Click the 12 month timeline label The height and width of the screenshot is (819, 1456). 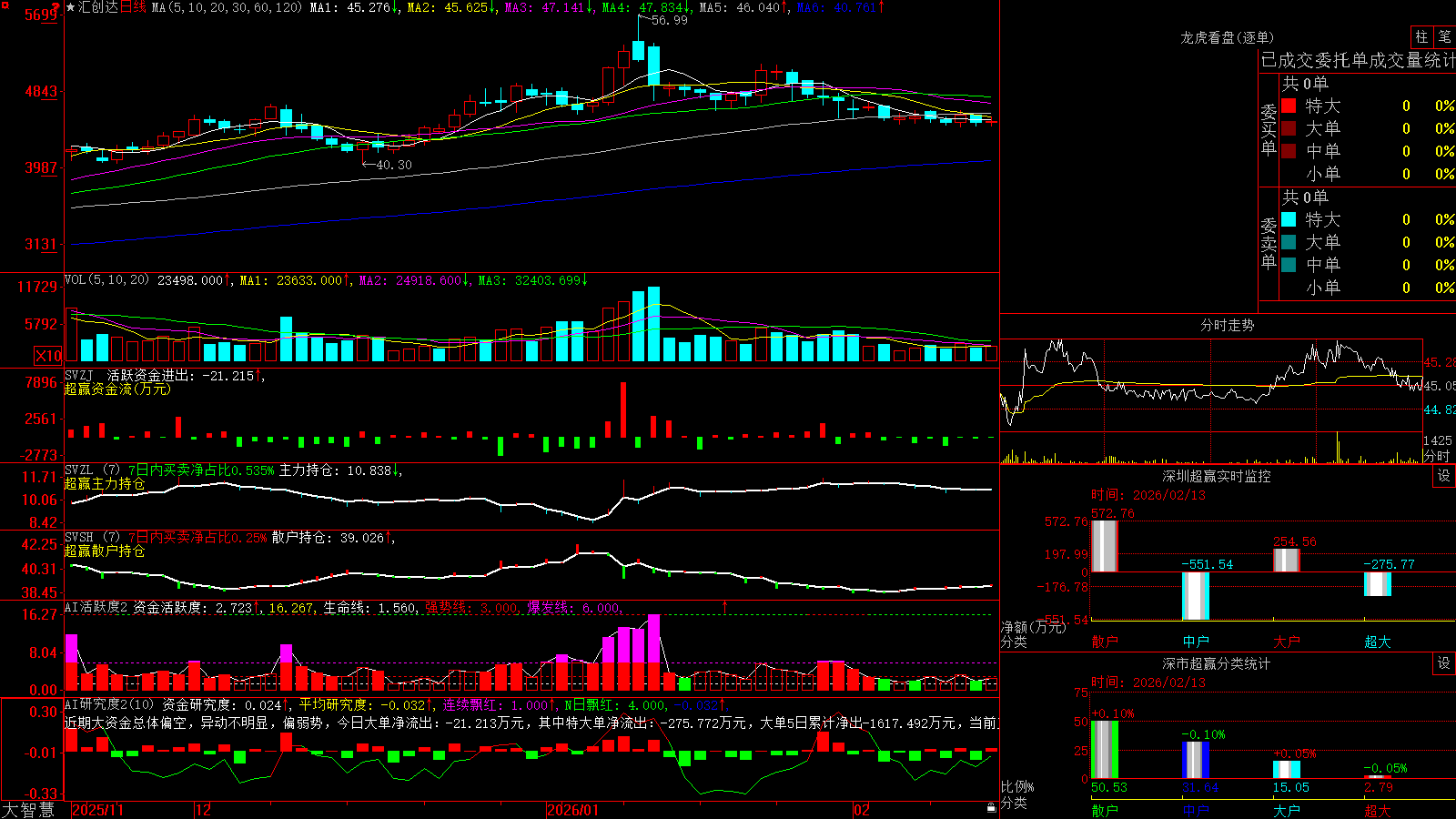coord(203,810)
